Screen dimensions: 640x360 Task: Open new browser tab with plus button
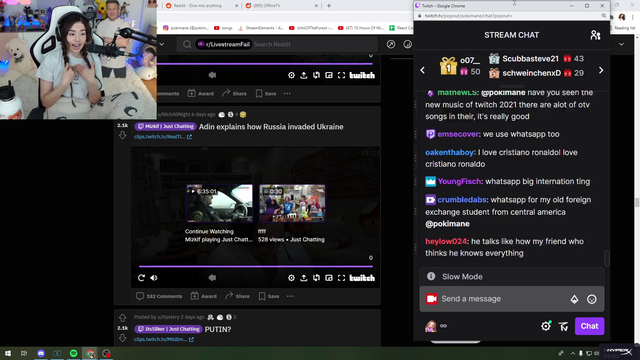(x=329, y=6)
